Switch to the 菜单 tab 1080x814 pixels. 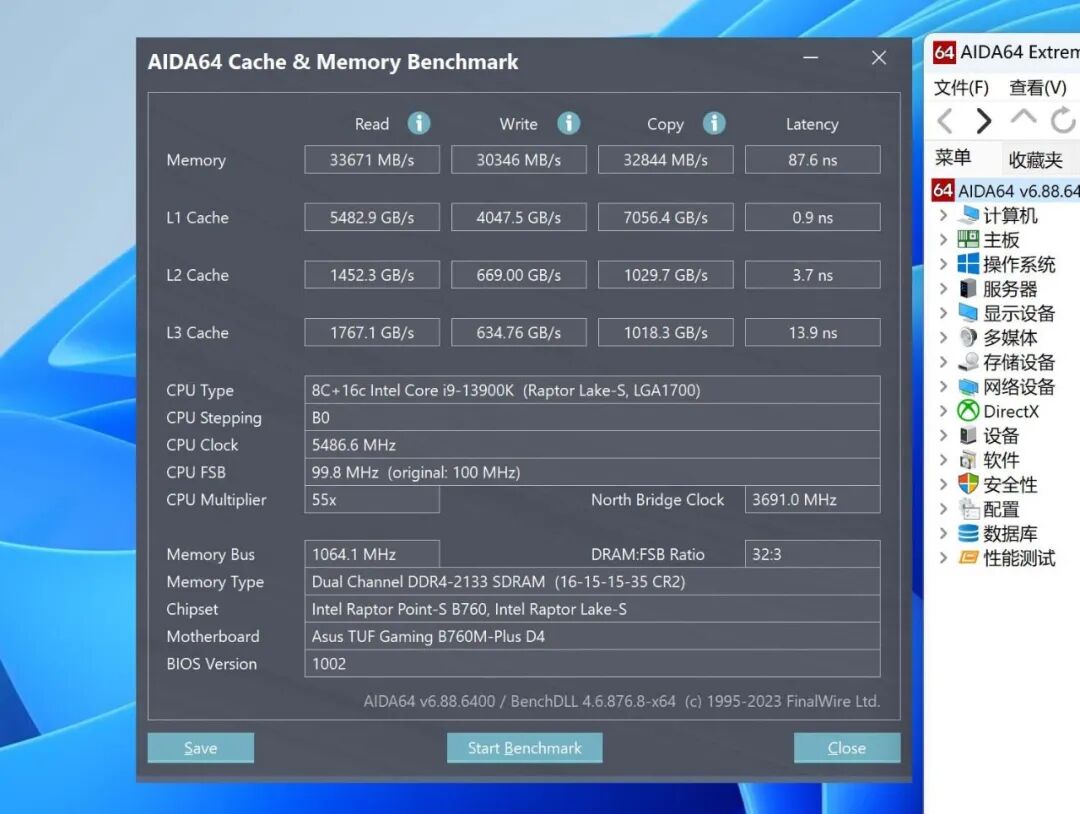953,158
